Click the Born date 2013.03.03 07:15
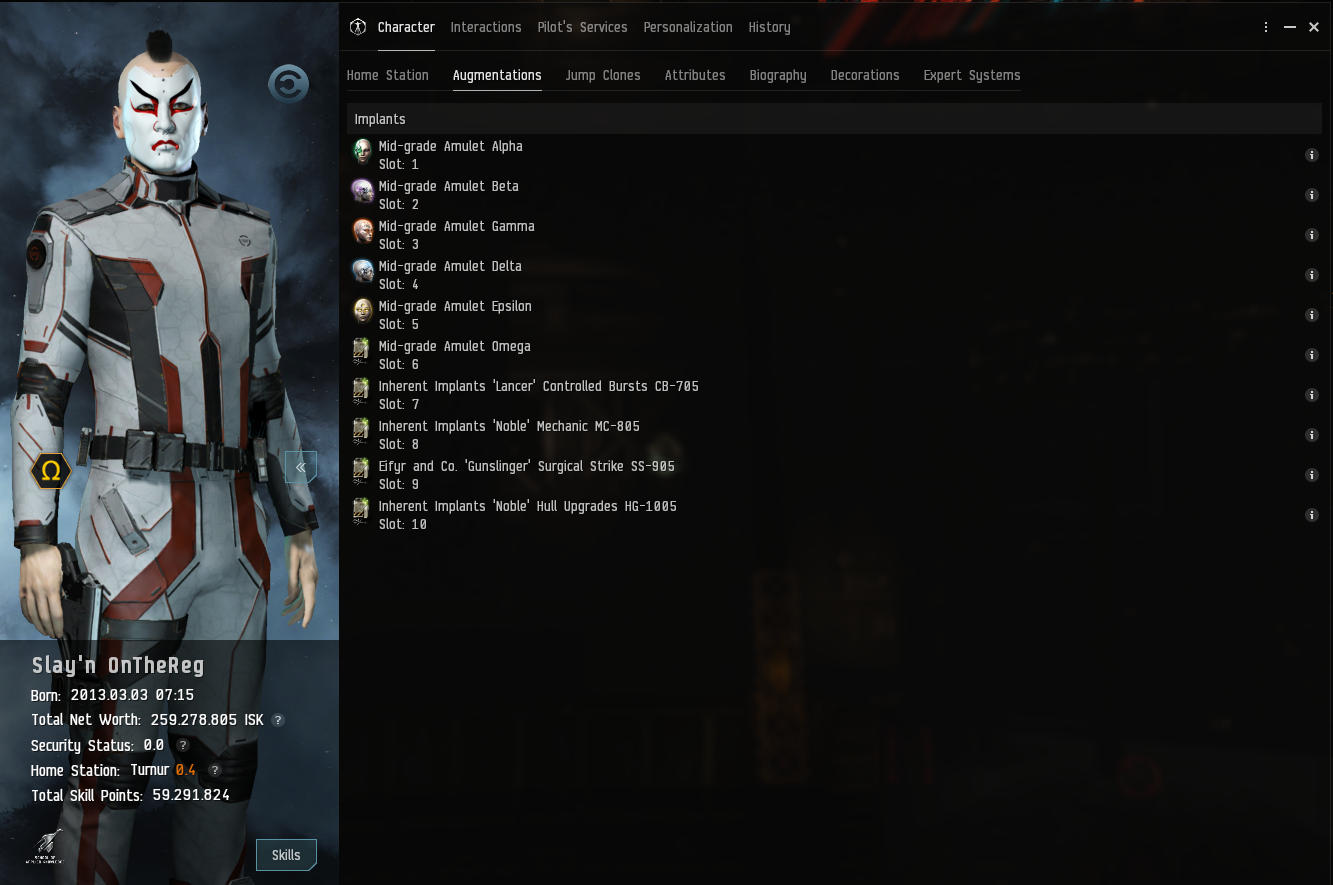 coord(132,695)
